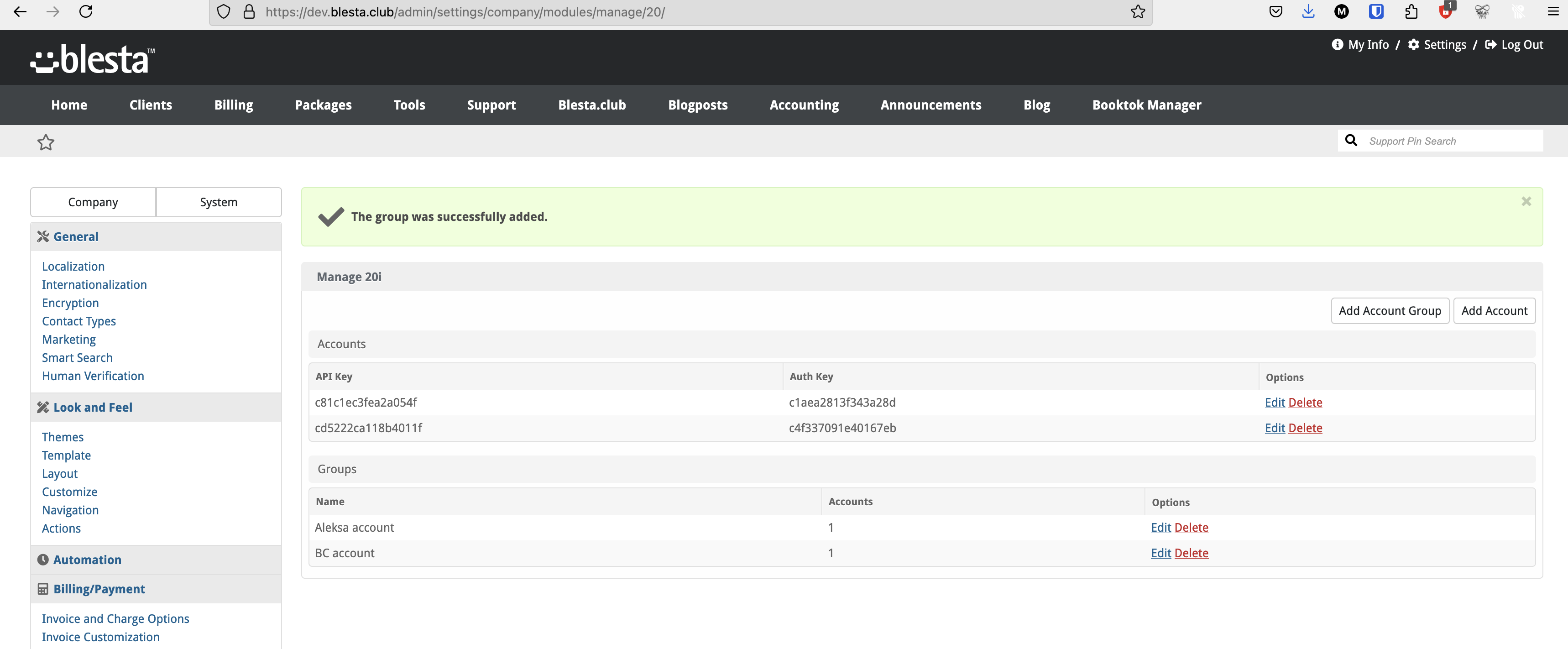Open the Tools menu
1568x649 pixels.
[409, 105]
